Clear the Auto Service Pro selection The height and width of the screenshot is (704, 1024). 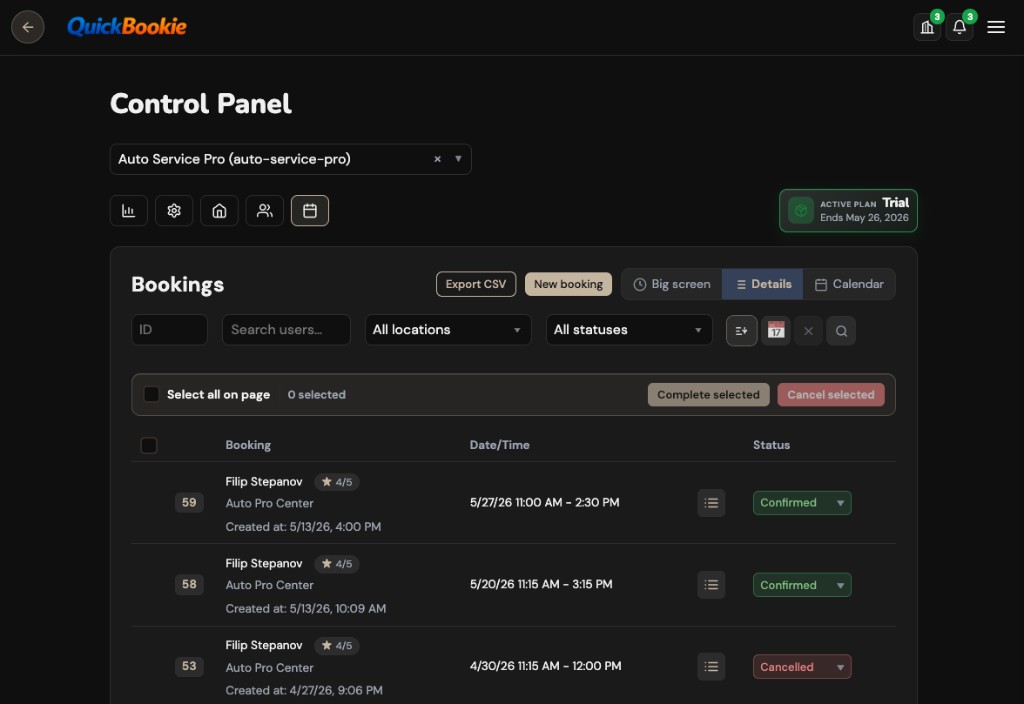tap(438, 159)
